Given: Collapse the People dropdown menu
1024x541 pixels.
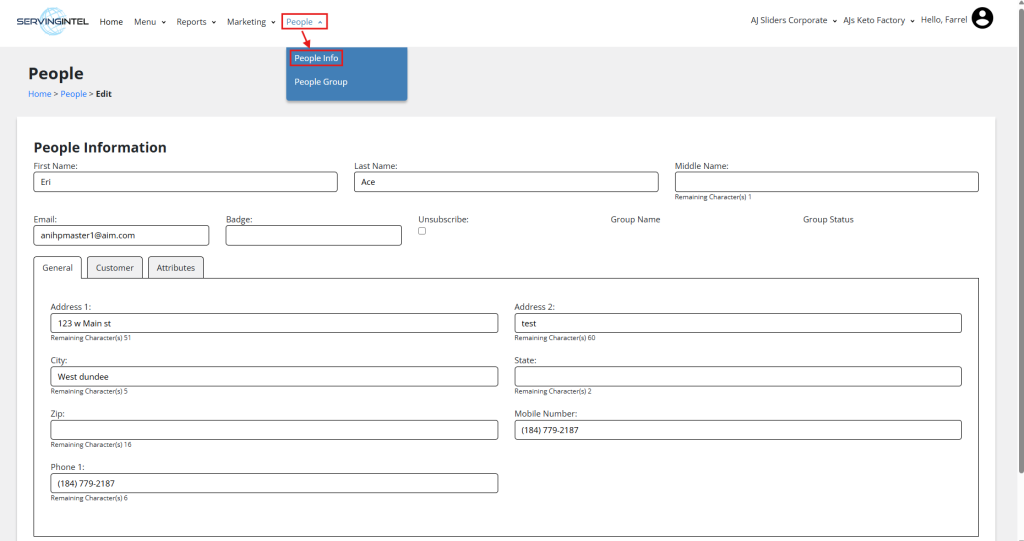Looking at the screenshot, I should (304, 22).
